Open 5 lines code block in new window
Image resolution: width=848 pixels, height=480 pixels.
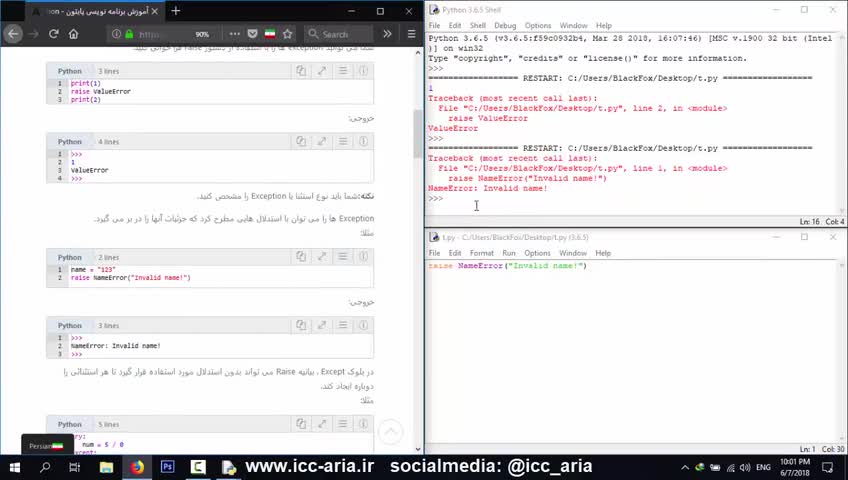322,424
